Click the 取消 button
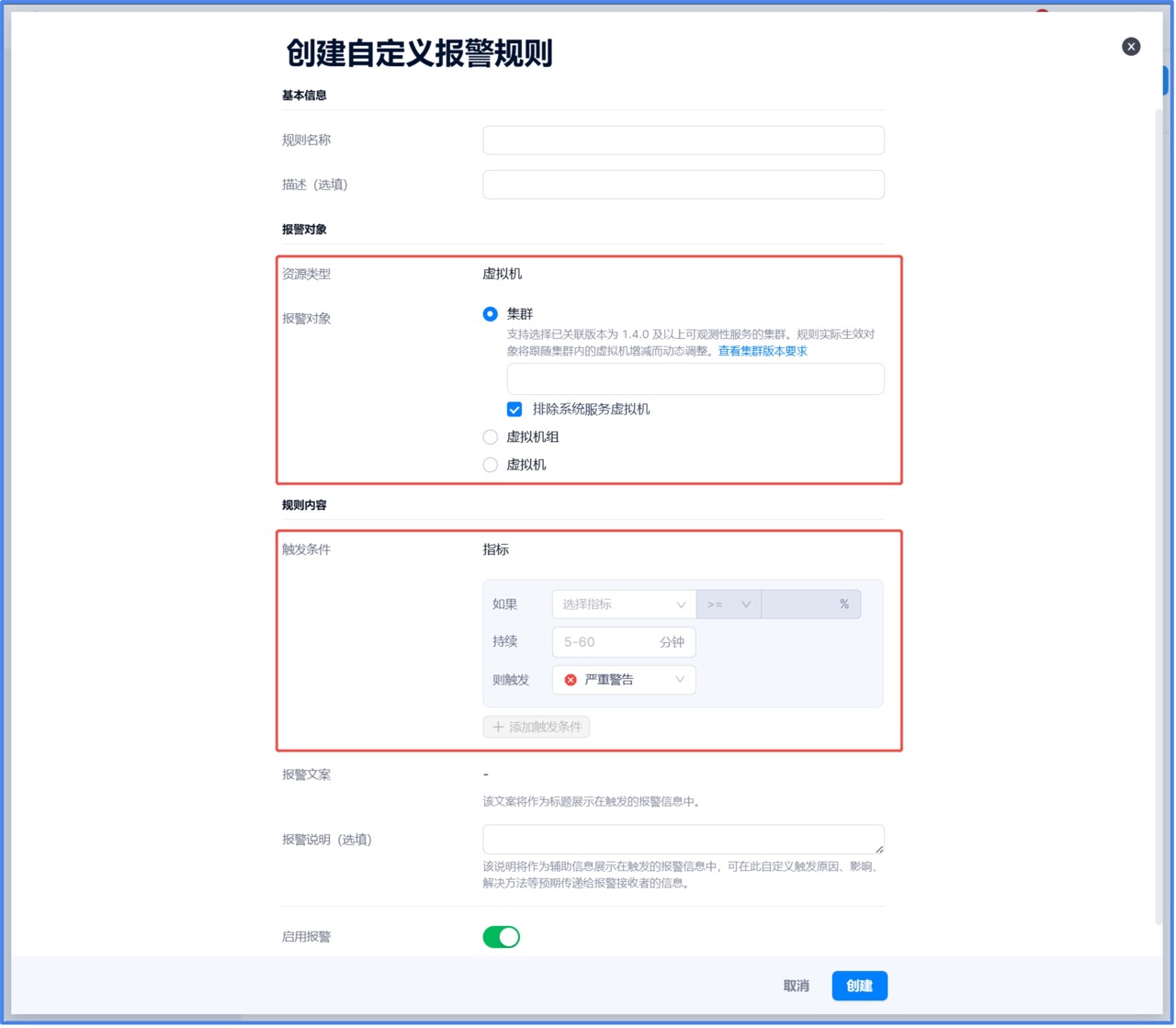This screenshot has height=1028, width=1176. click(x=796, y=986)
